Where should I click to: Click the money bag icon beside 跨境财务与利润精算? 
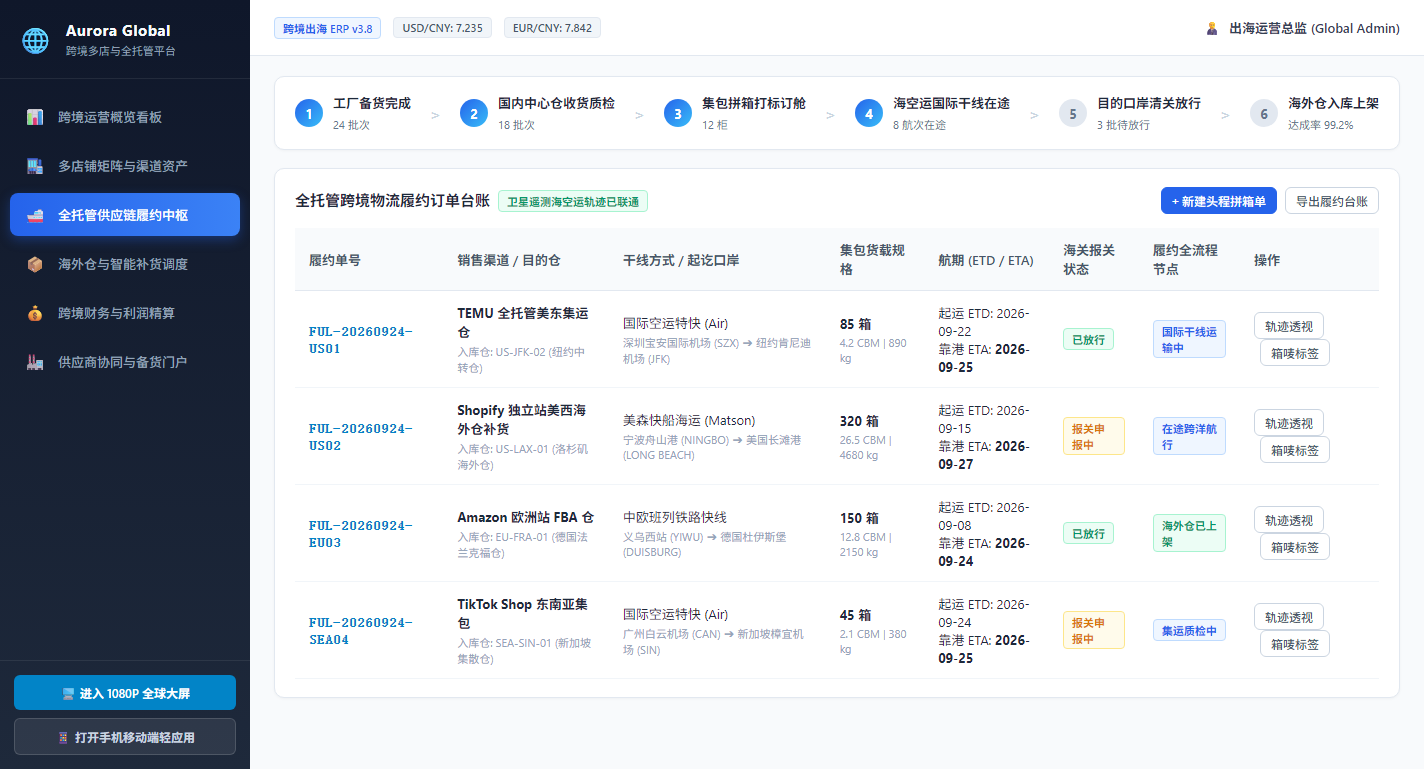pyautogui.click(x=35, y=313)
